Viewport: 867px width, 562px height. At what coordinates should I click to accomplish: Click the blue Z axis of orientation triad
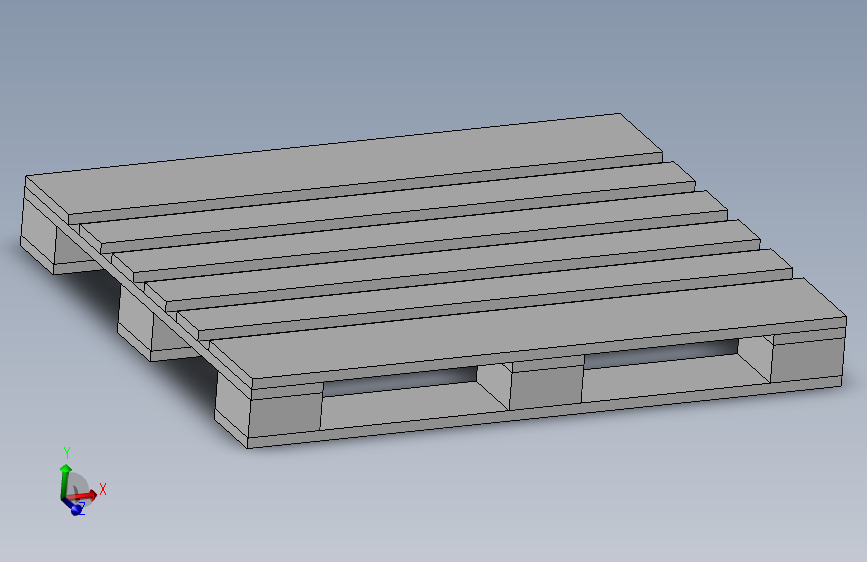click(75, 506)
